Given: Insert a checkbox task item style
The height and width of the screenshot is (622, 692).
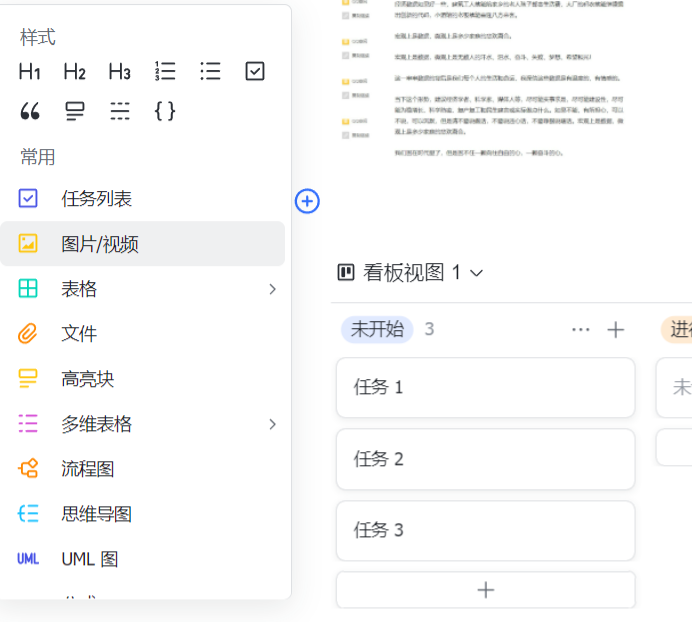Looking at the screenshot, I should click(x=255, y=71).
